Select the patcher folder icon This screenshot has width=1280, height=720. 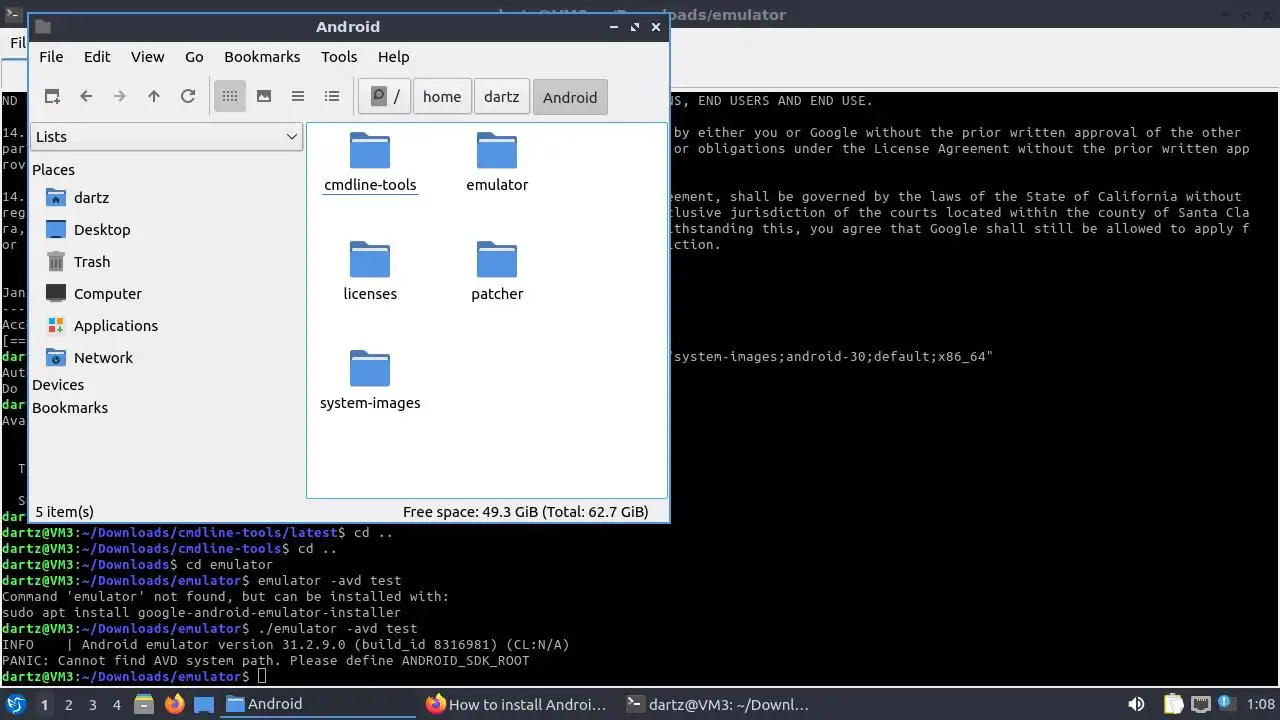pyautogui.click(x=497, y=259)
